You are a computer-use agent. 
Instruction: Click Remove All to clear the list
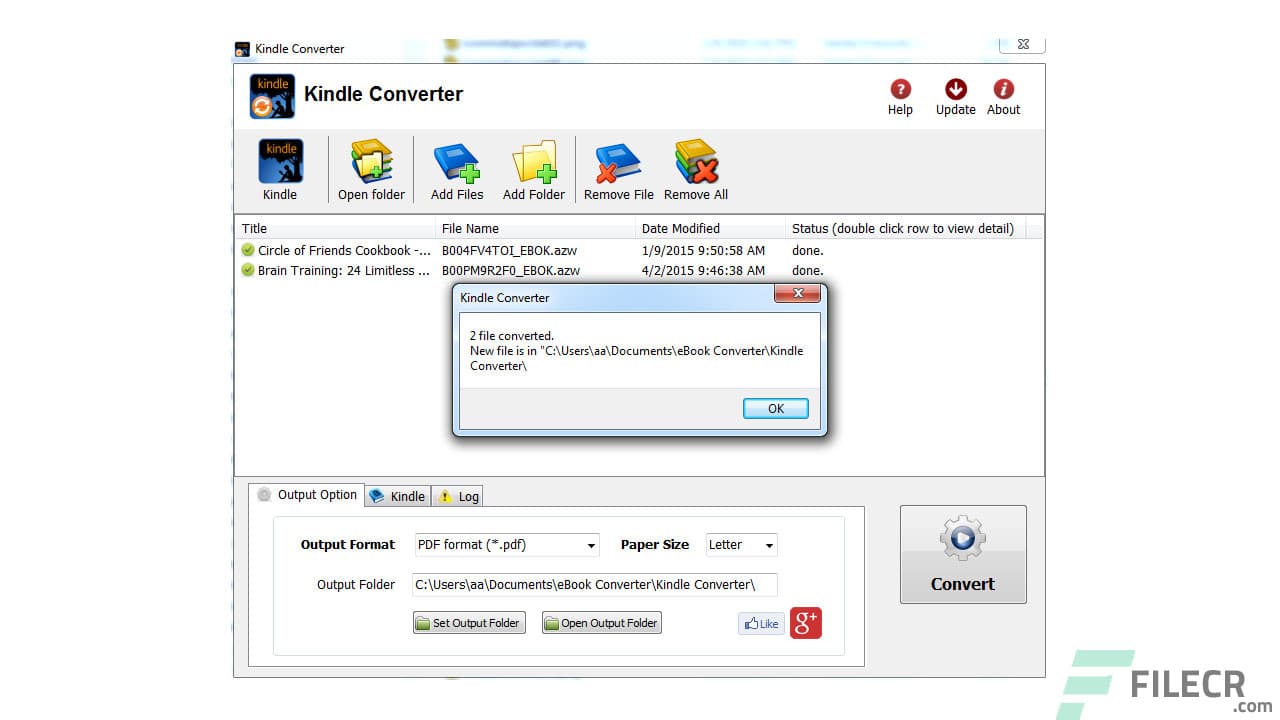pyautogui.click(x=694, y=168)
